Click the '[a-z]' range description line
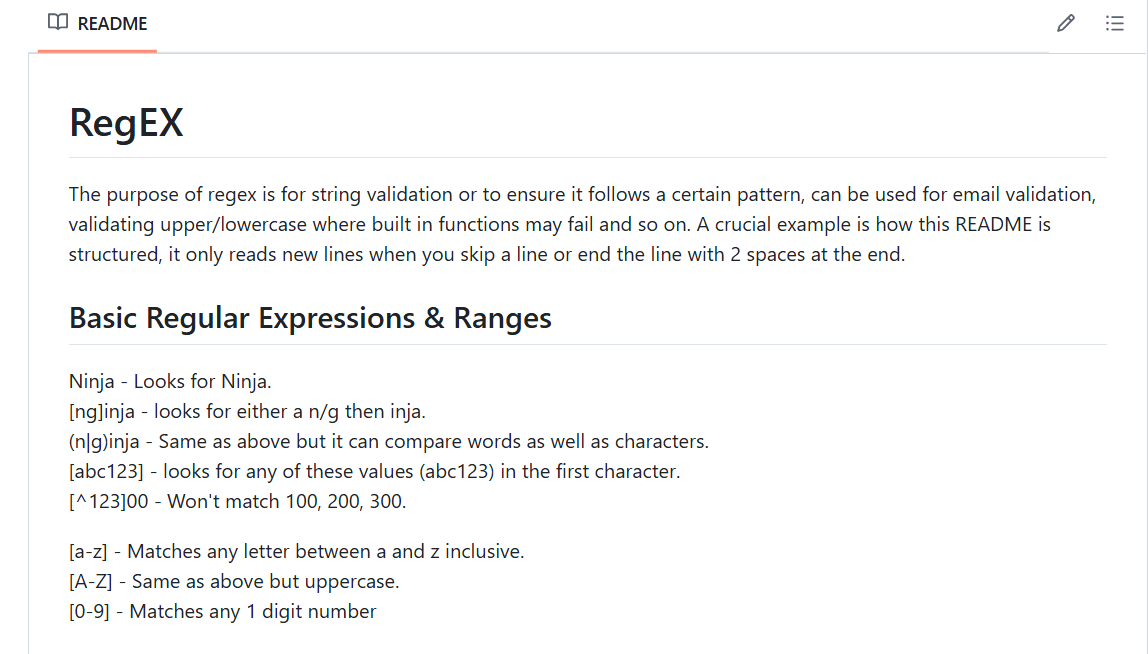 click(296, 551)
